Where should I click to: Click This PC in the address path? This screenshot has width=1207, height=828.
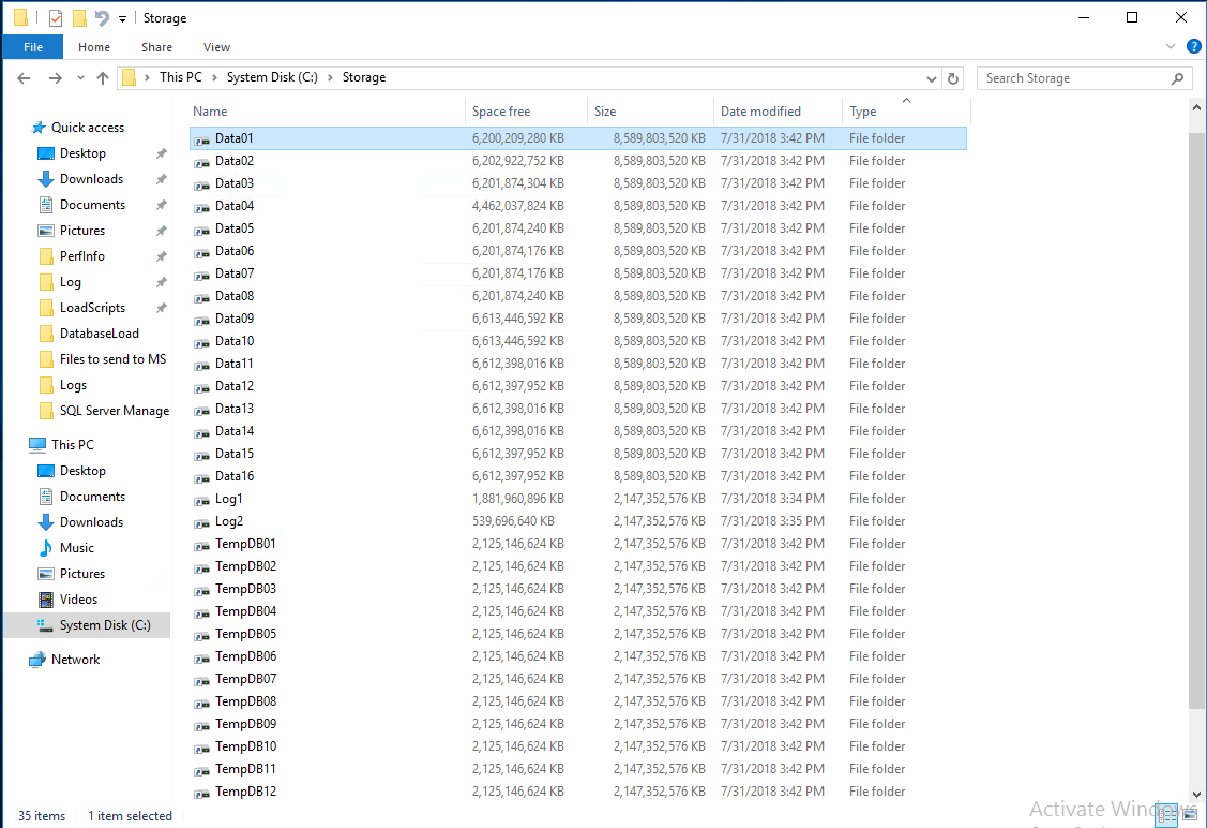pos(181,77)
